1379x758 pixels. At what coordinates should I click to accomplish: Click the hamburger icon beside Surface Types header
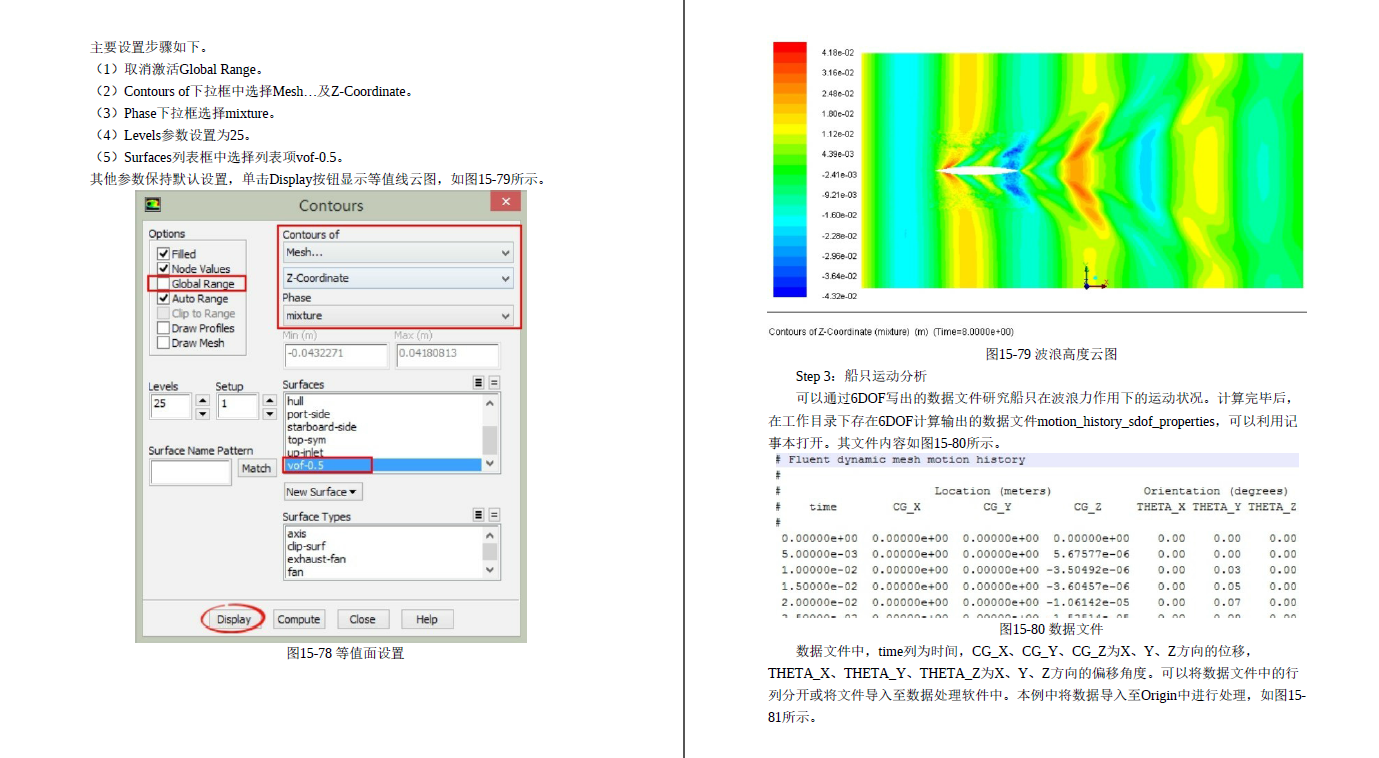[x=478, y=514]
